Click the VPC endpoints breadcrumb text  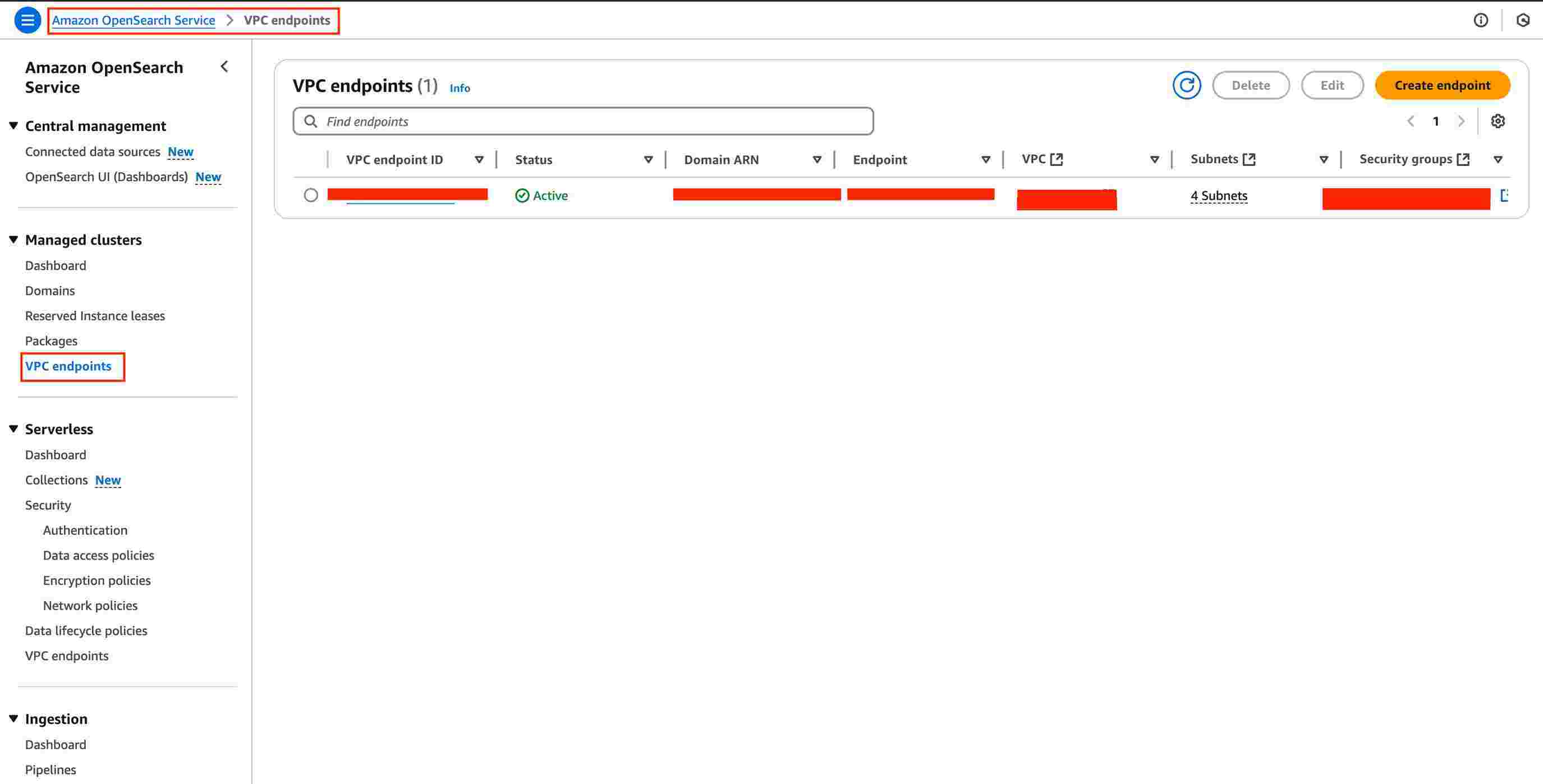[287, 20]
